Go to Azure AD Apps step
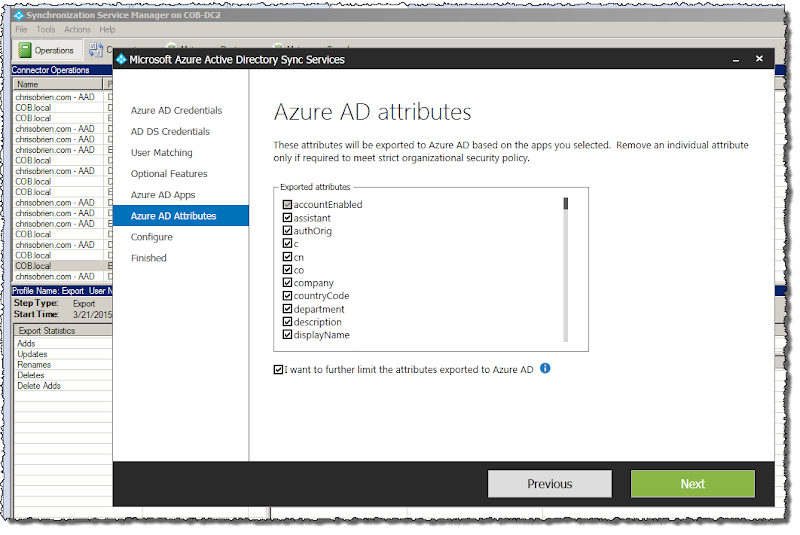Screen dimensions: 800x535 163,195
